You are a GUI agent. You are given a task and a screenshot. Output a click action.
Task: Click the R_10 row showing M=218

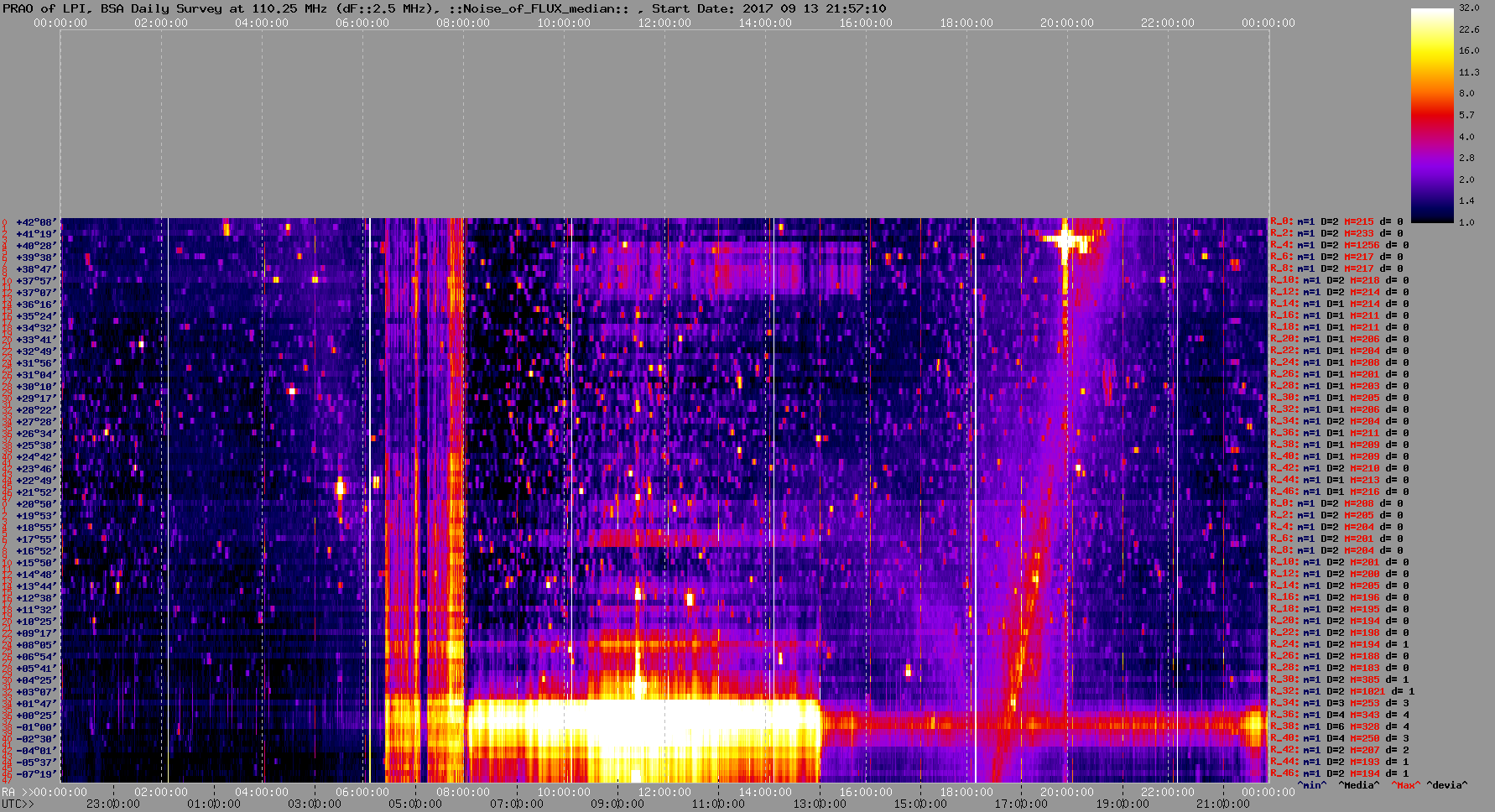click(x=1339, y=281)
